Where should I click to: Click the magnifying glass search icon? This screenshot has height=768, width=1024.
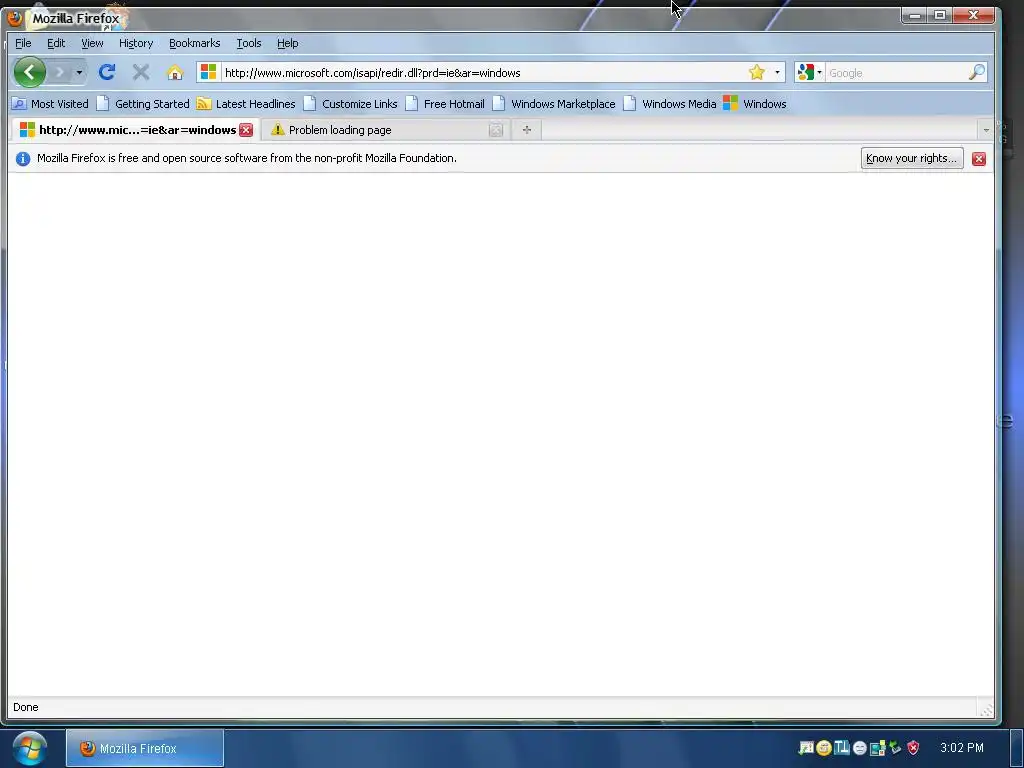coord(976,72)
